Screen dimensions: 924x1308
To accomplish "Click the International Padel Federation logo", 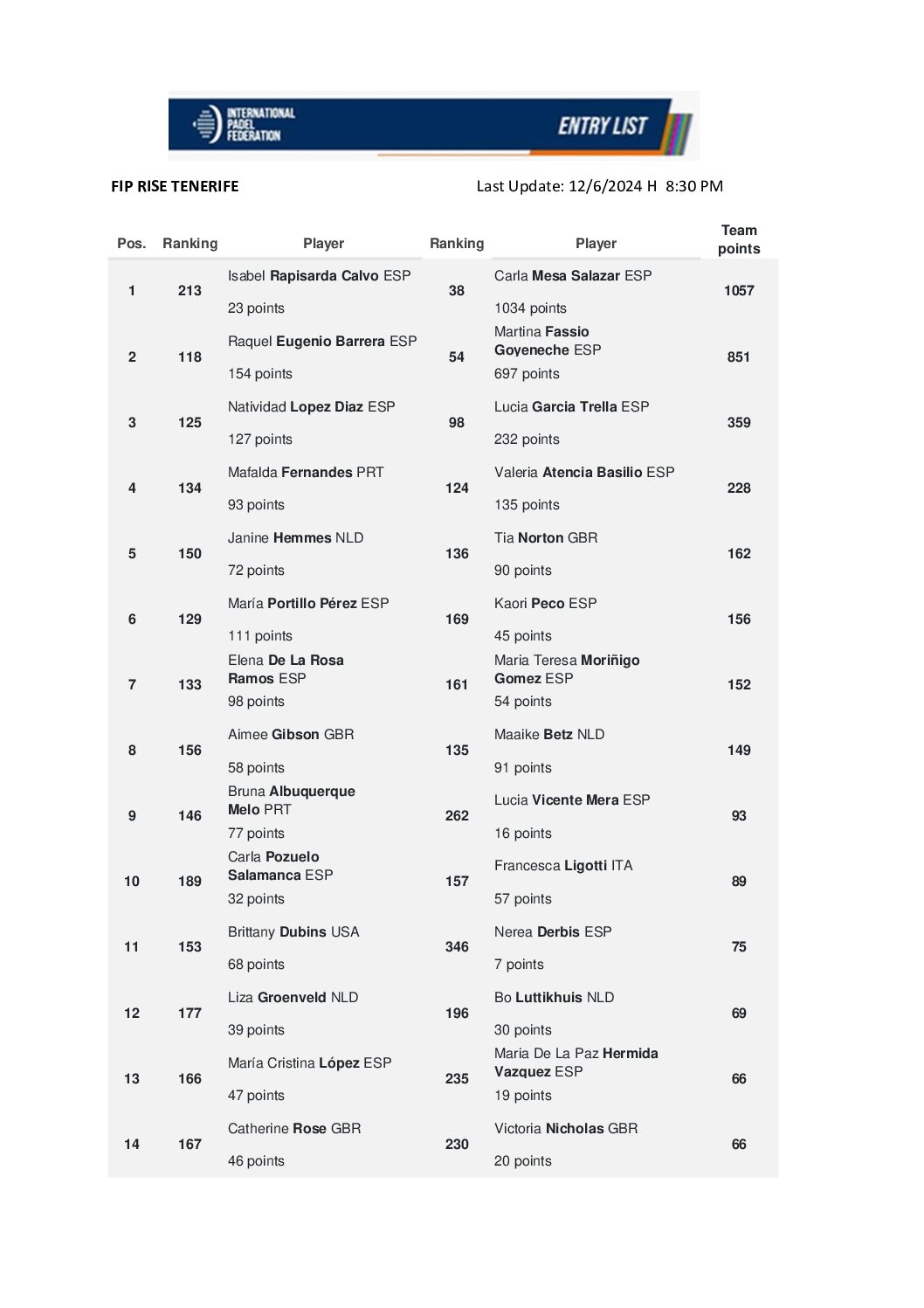I will coord(244,125).
